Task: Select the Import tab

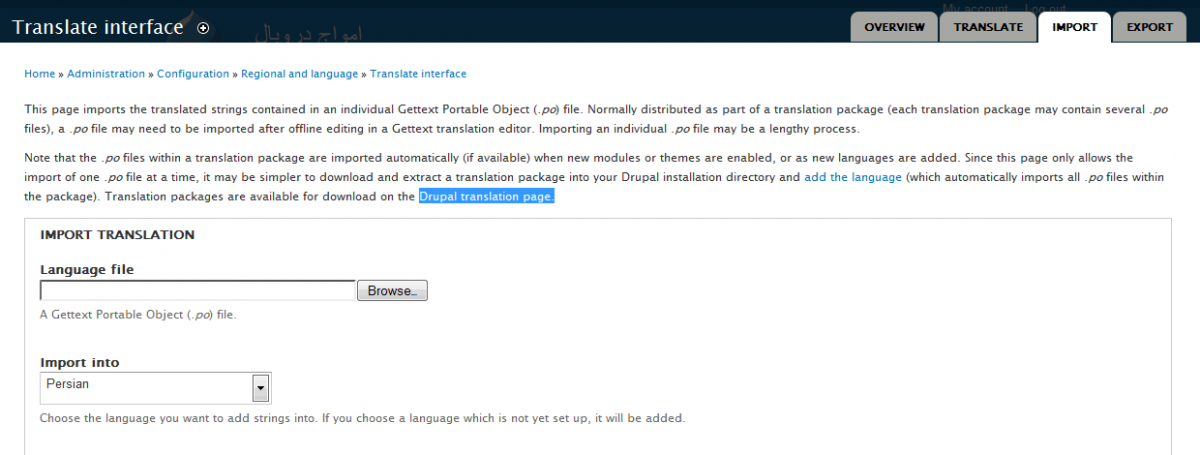Action: (1074, 27)
